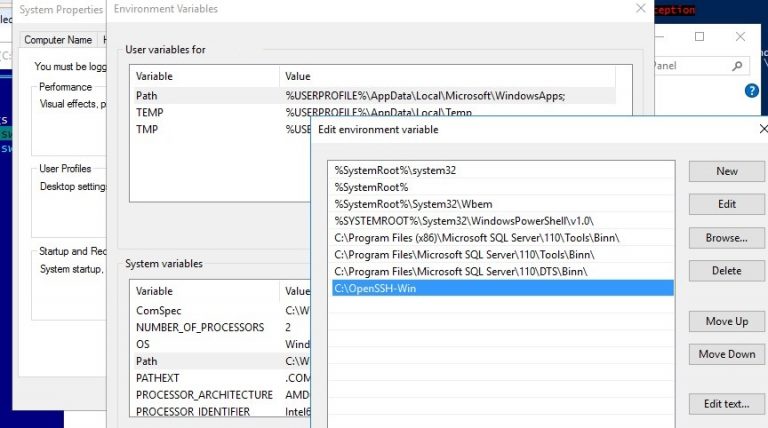Close the Environment Variables window

(x=640, y=9)
